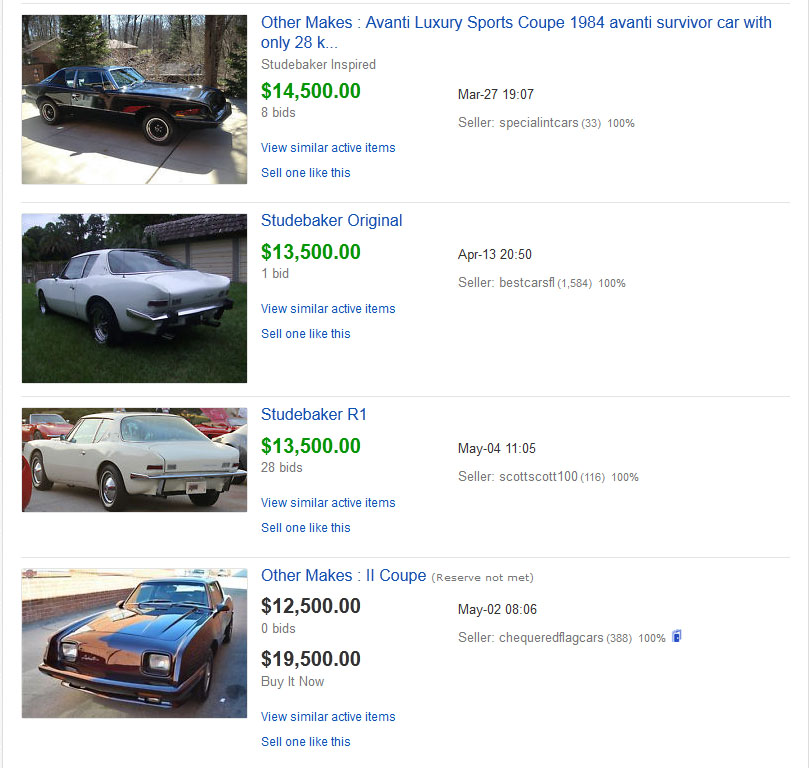The image size is (809, 768).
Task: View similar active items for Studebaker Original
Action: 328,309
